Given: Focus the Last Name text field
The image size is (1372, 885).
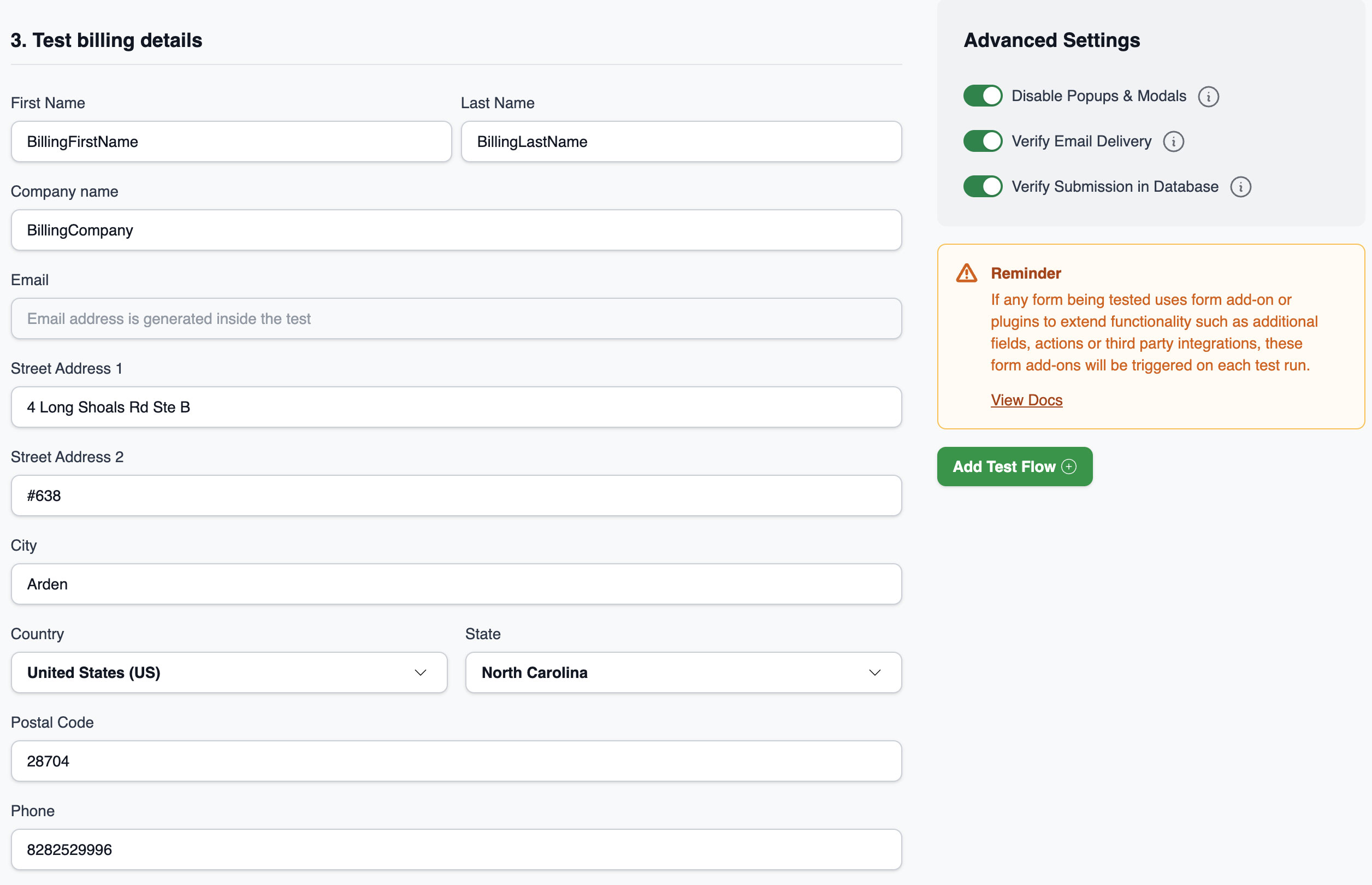Looking at the screenshot, I should coord(681,142).
